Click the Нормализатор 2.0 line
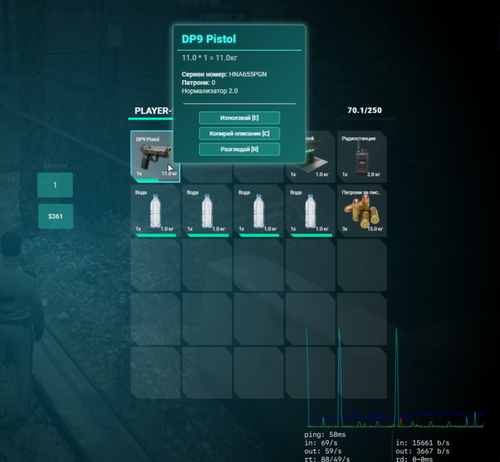 210,91
